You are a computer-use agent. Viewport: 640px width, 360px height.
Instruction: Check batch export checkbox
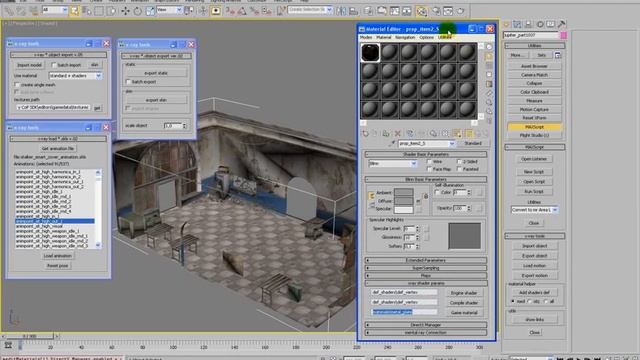128,82
